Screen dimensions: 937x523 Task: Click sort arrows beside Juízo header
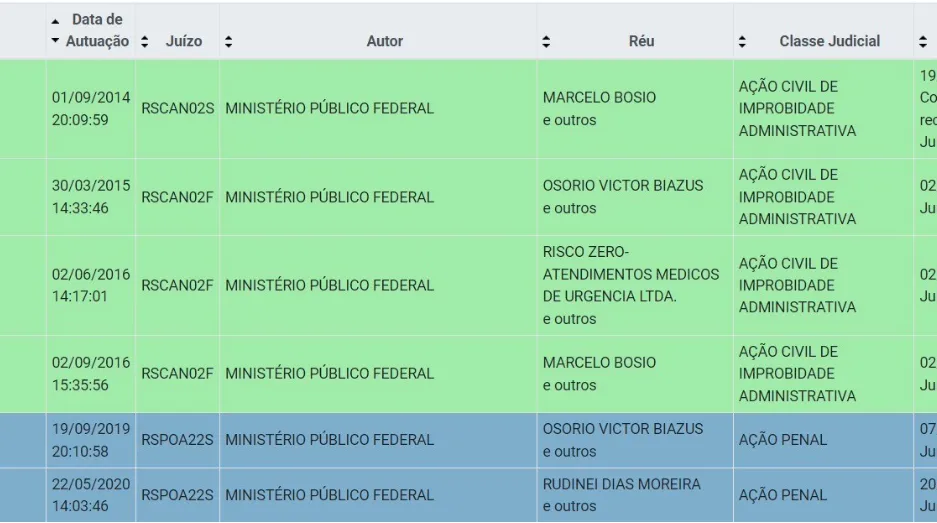coord(144,41)
